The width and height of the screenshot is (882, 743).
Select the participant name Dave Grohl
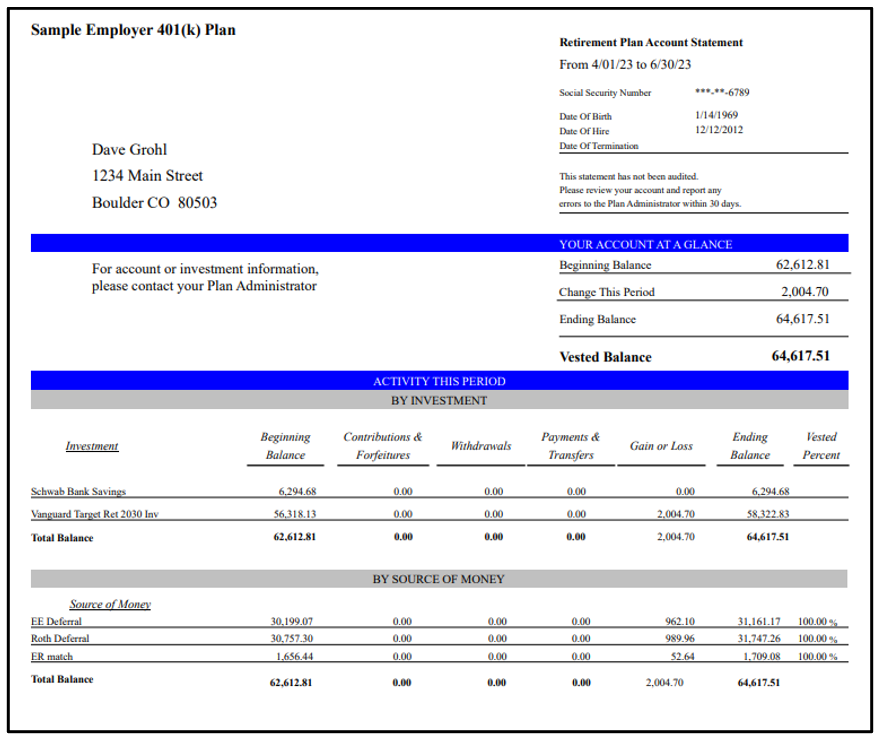point(130,150)
